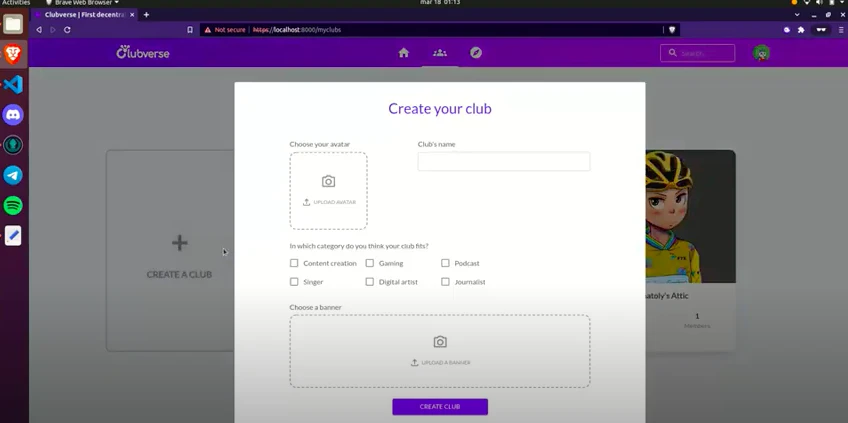Open Activities overview
The height and width of the screenshot is (423, 848).
pyautogui.click(x=16, y=3)
